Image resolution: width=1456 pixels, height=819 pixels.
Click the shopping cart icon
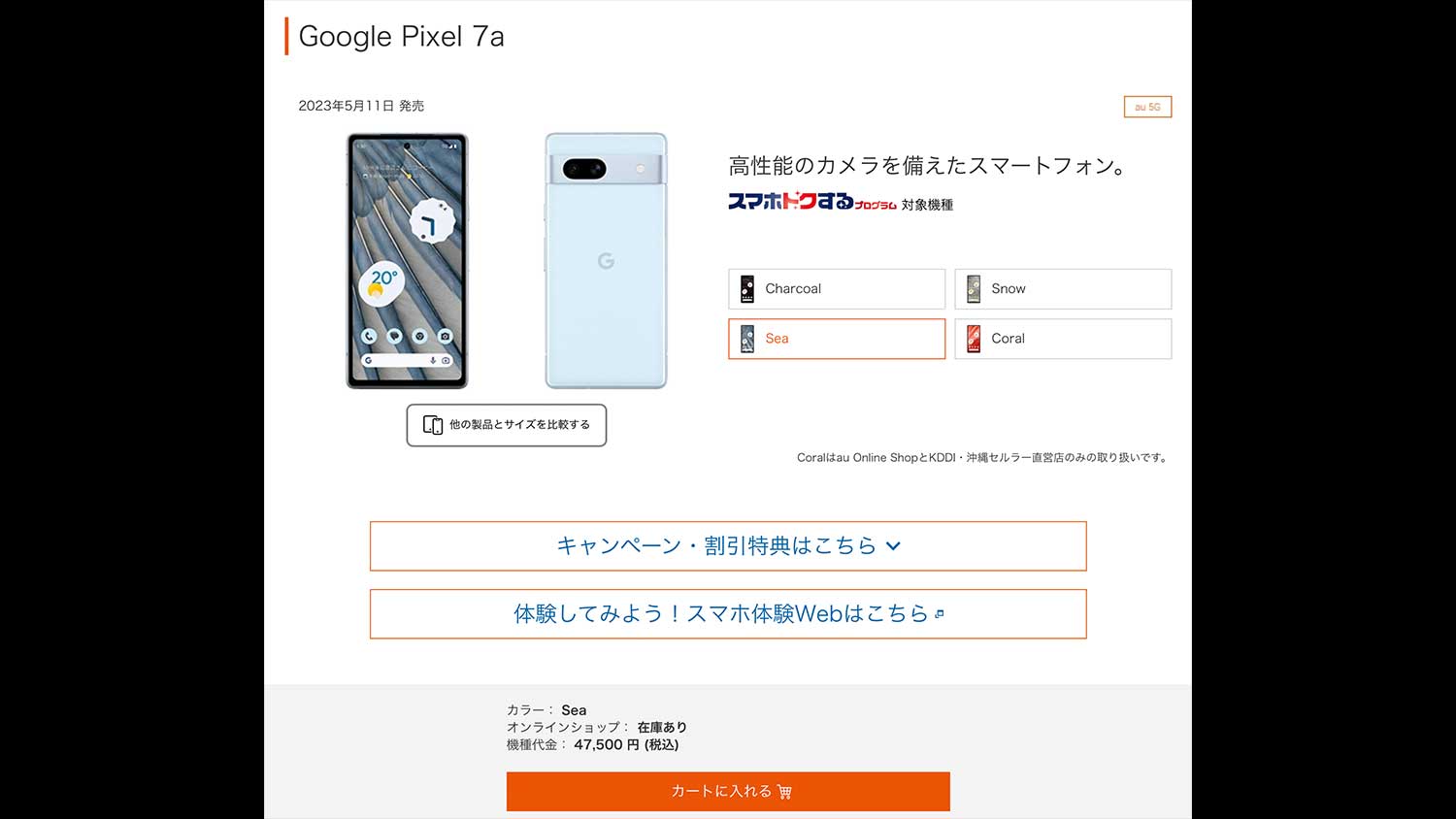pyautogui.click(x=784, y=792)
